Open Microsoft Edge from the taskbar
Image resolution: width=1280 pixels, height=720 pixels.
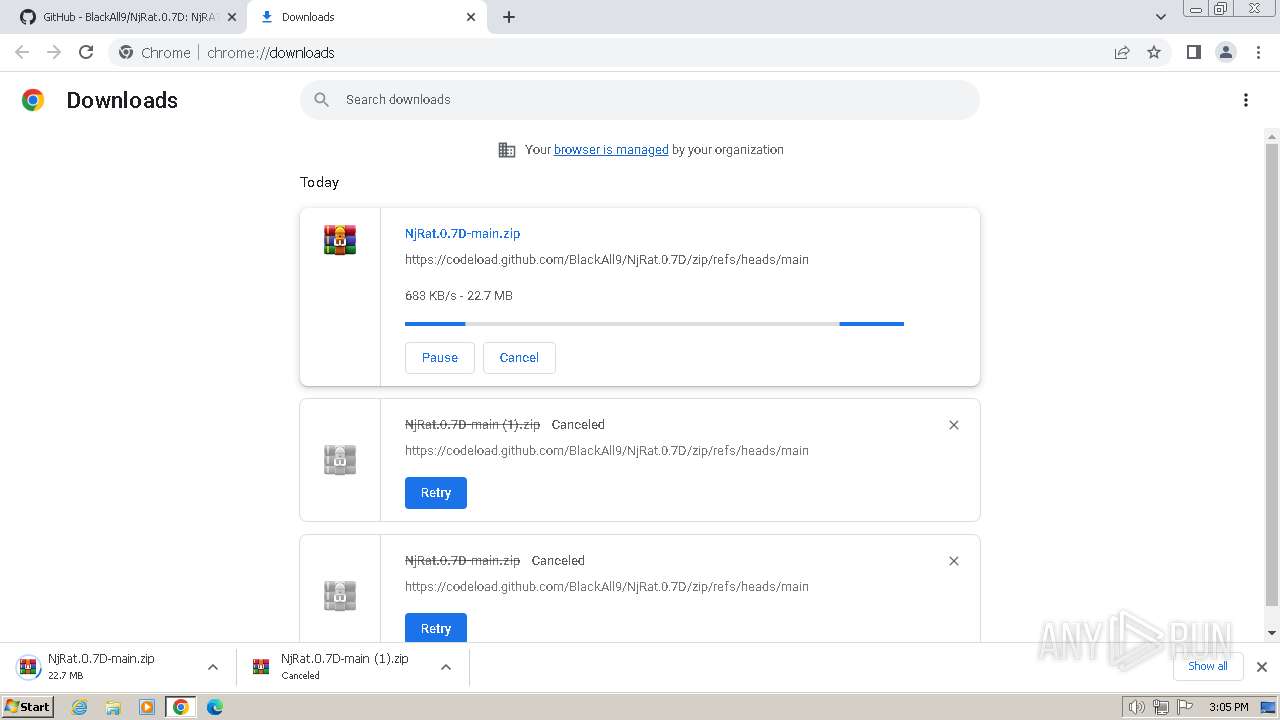coord(214,707)
